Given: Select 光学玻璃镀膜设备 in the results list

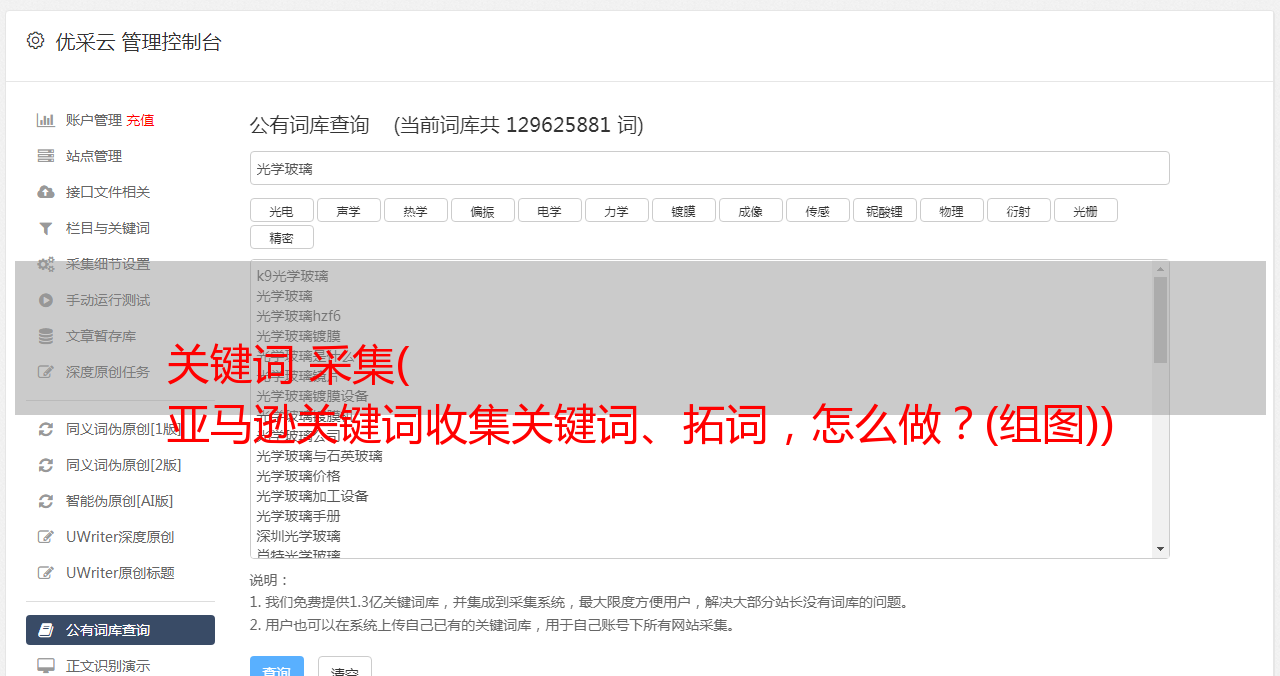Looking at the screenshot, I should (x=312, y=396).
